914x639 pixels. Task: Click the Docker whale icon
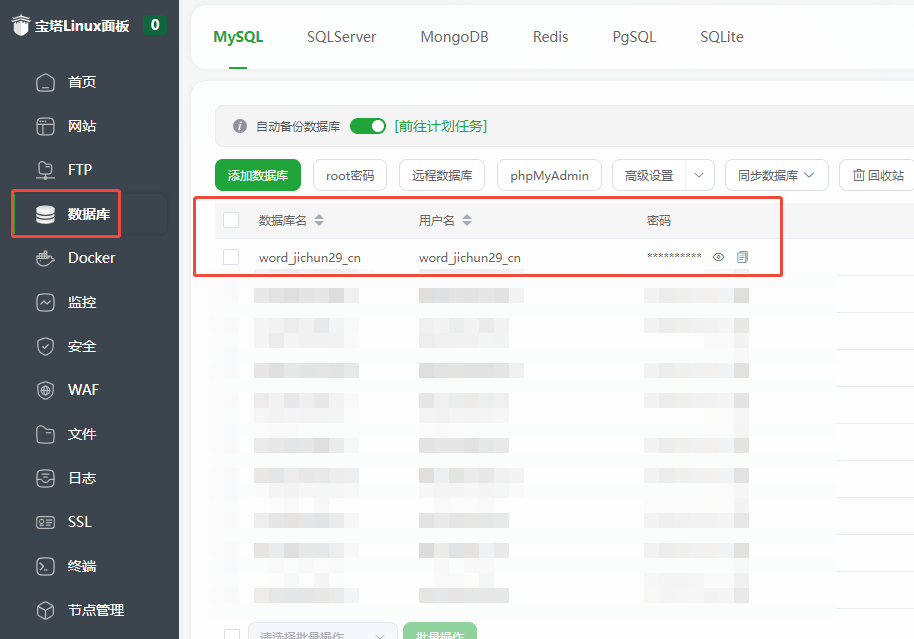click(x=45, y=258)
